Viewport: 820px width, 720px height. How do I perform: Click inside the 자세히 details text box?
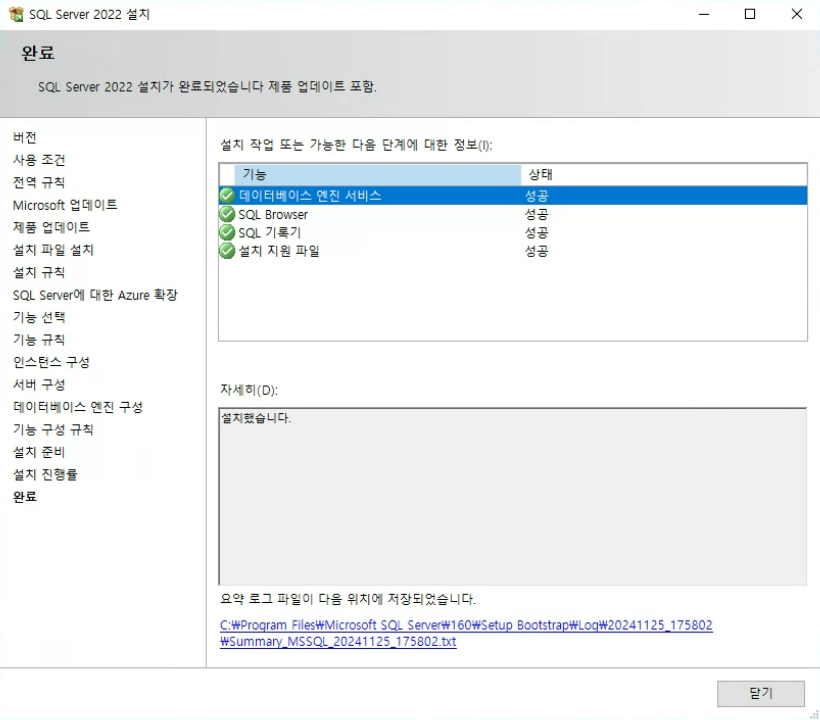point(512,496)
